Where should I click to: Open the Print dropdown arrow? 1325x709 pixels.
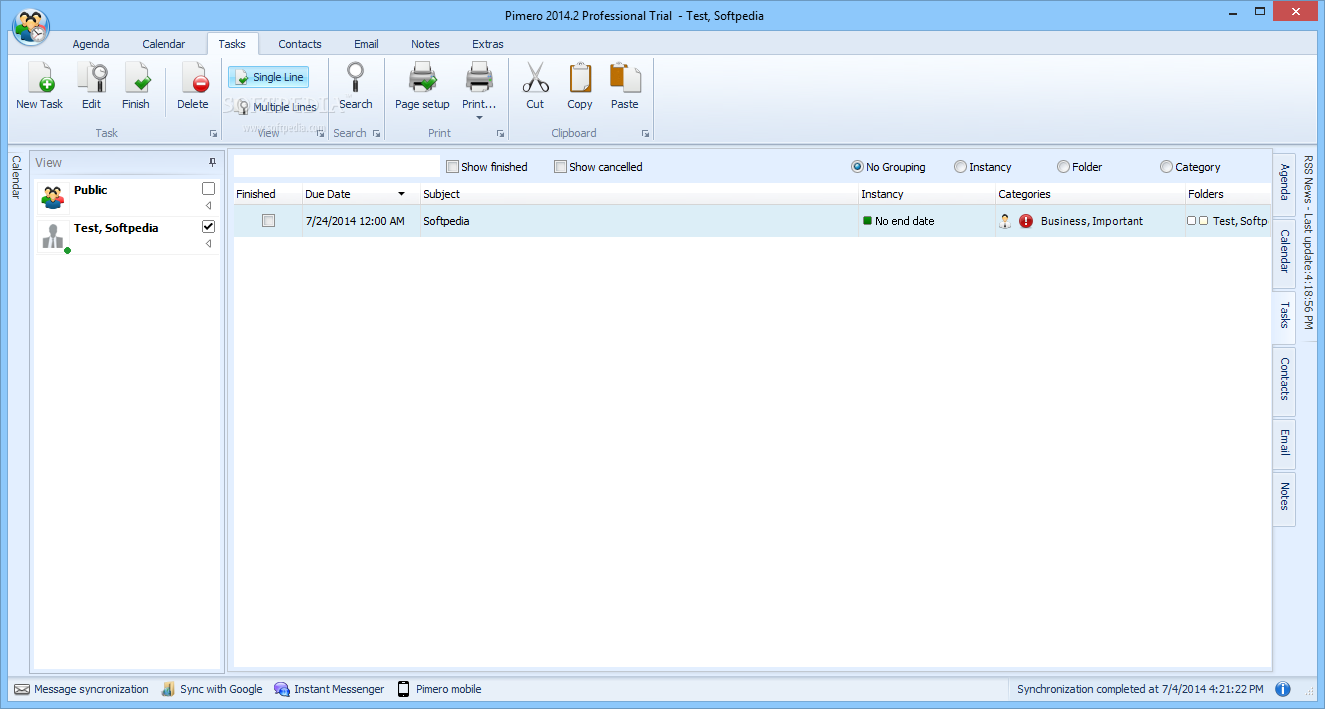tap(479, 117)
